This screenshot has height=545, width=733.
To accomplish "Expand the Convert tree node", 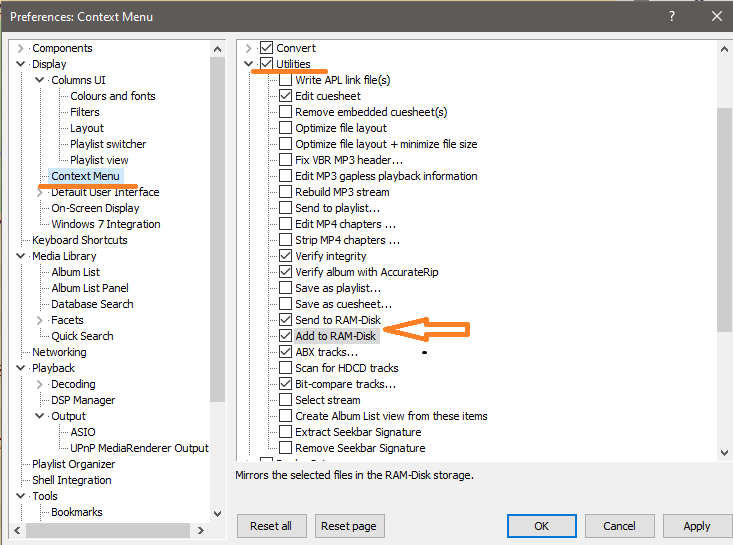I will click(249, 48).
